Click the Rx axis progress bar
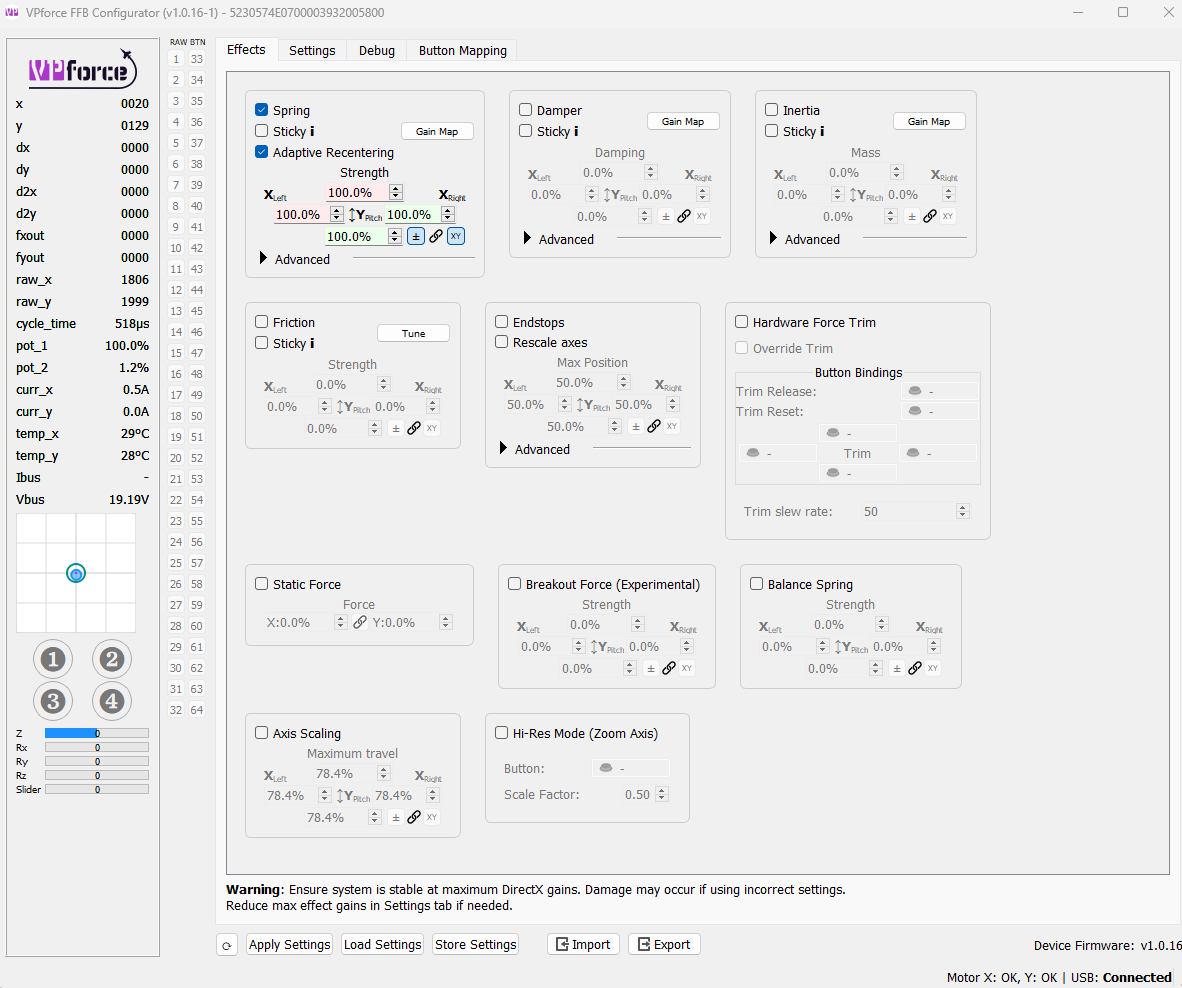1182x988 pixels. [x=96, y=747]
